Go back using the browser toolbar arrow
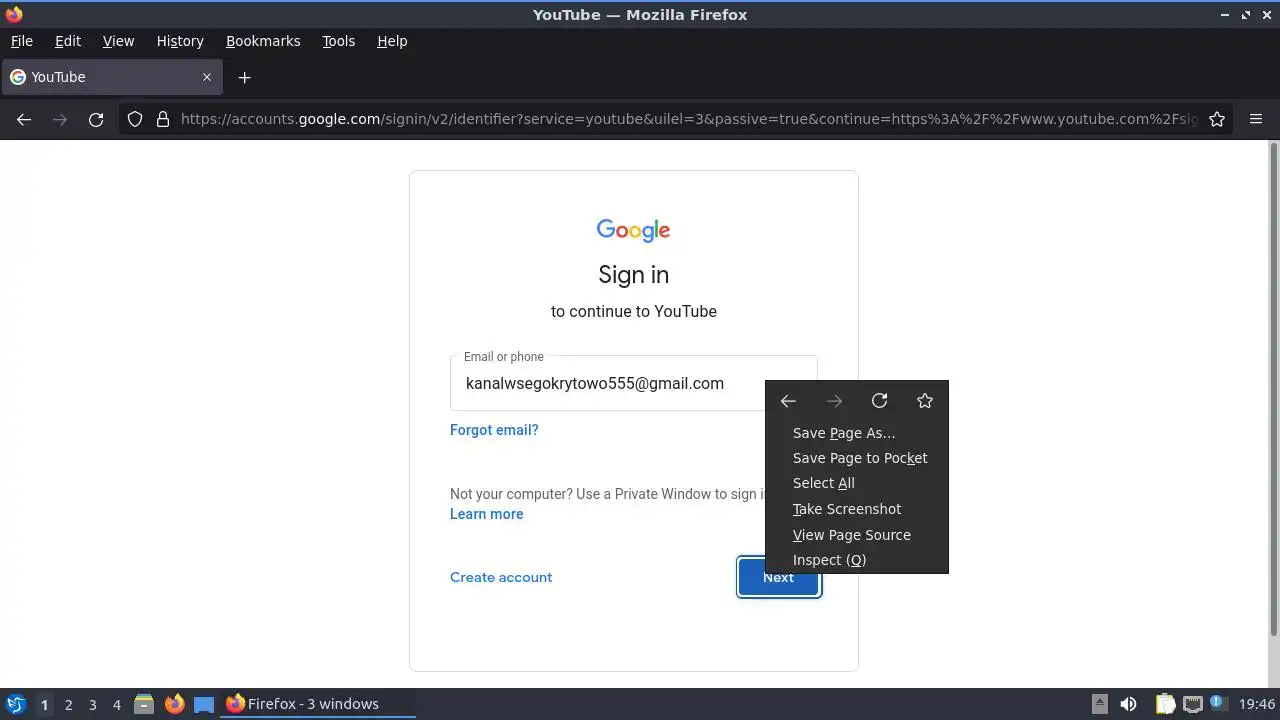Screen dimensions: 1280x720 [x=24, y=119]
